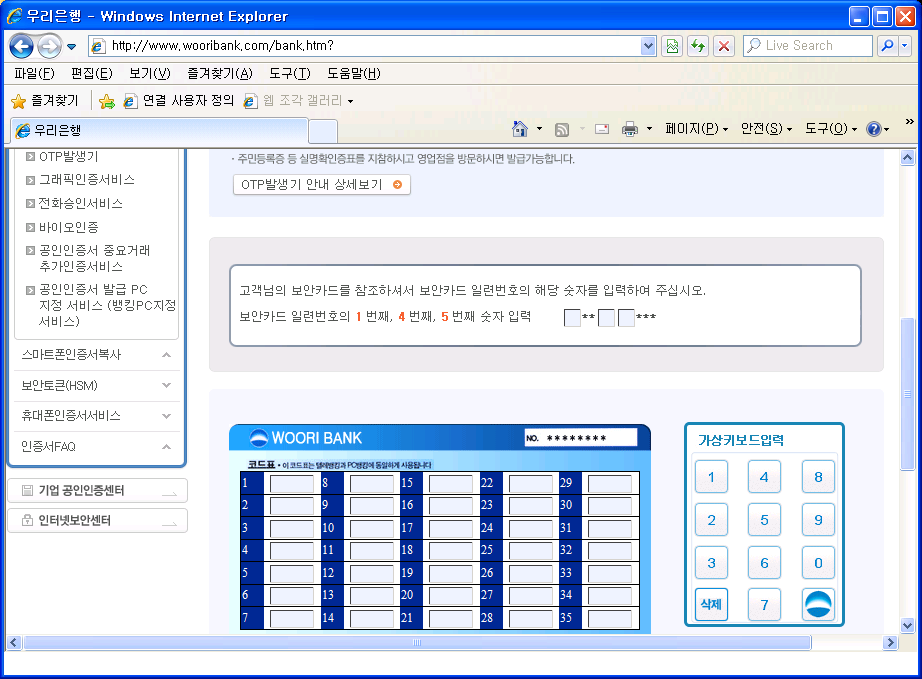The height and width of the screenshot is (679, 922).
Task: Click security card code field 1
Action: pos(292,483)
